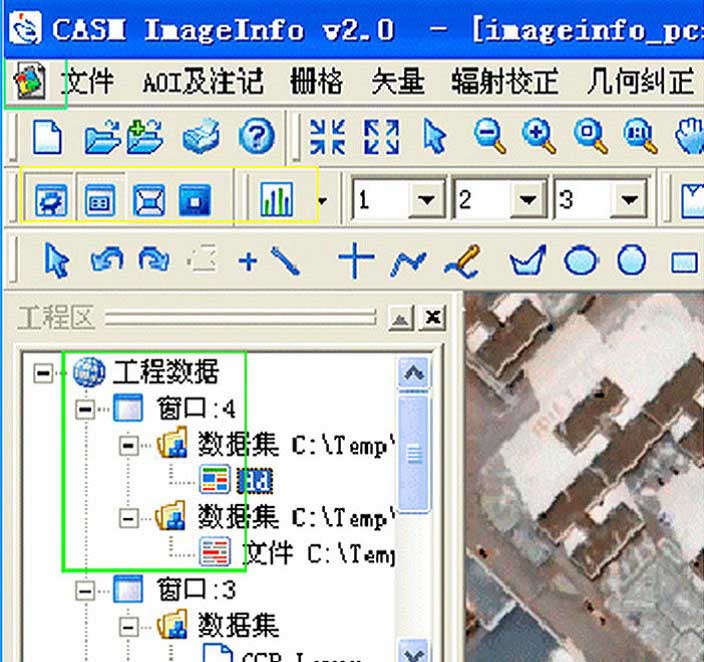Image resolution: width=704 pixels, height=662 pixels.
Task: Click the tree scrollbar thumb
Action: 414,454
